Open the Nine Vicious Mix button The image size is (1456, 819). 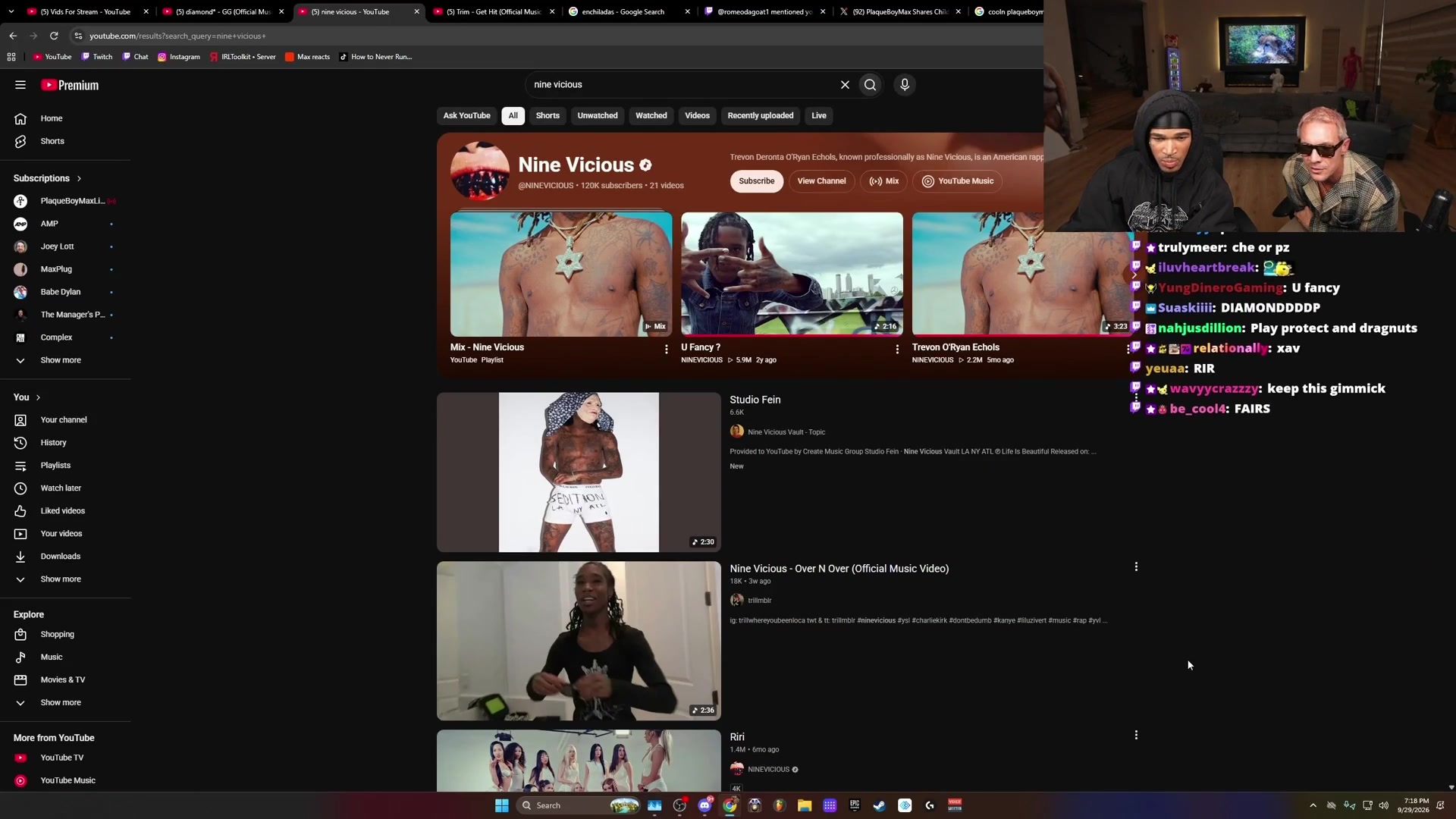point(884,181)
